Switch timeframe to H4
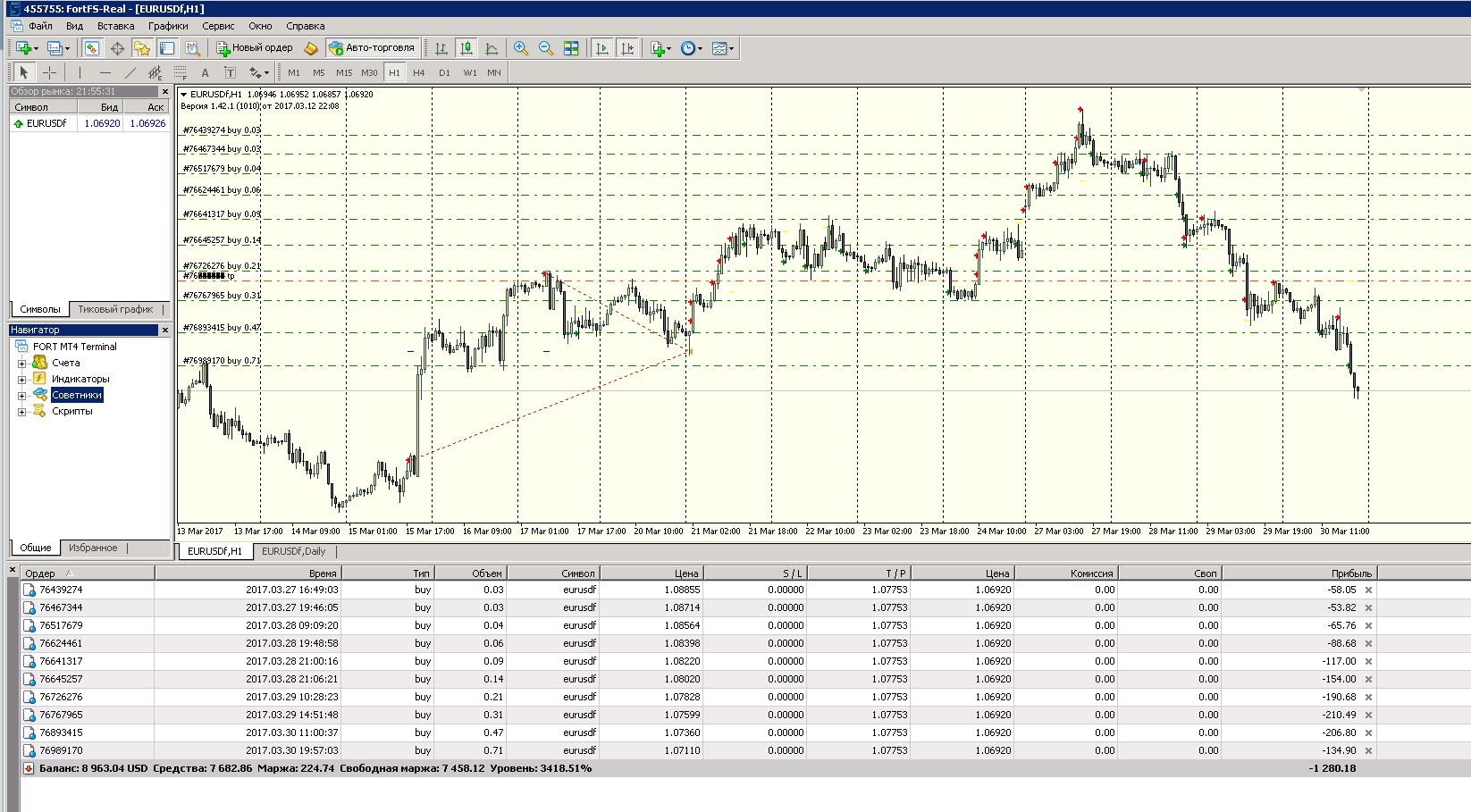1471x812 pixels. click(419, 72)
